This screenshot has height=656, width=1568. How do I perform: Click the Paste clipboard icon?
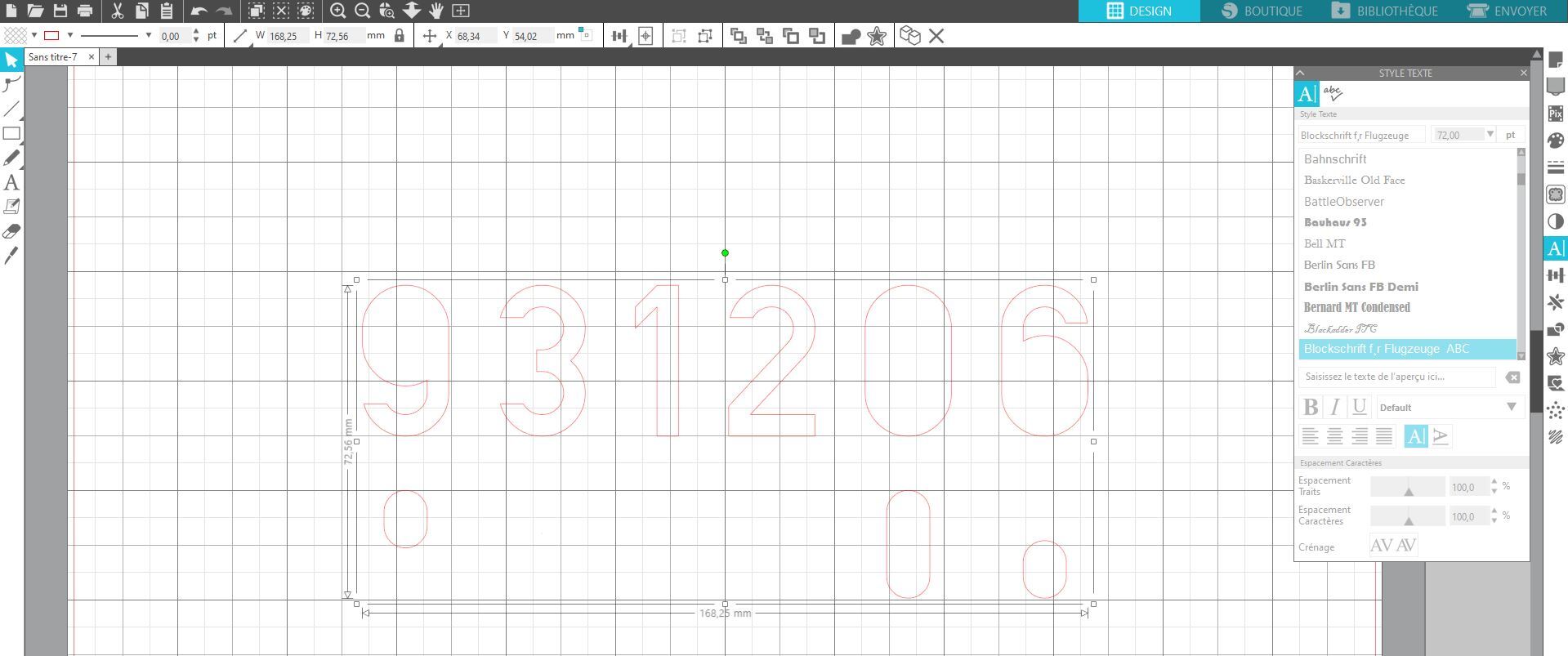coord(167,11)
